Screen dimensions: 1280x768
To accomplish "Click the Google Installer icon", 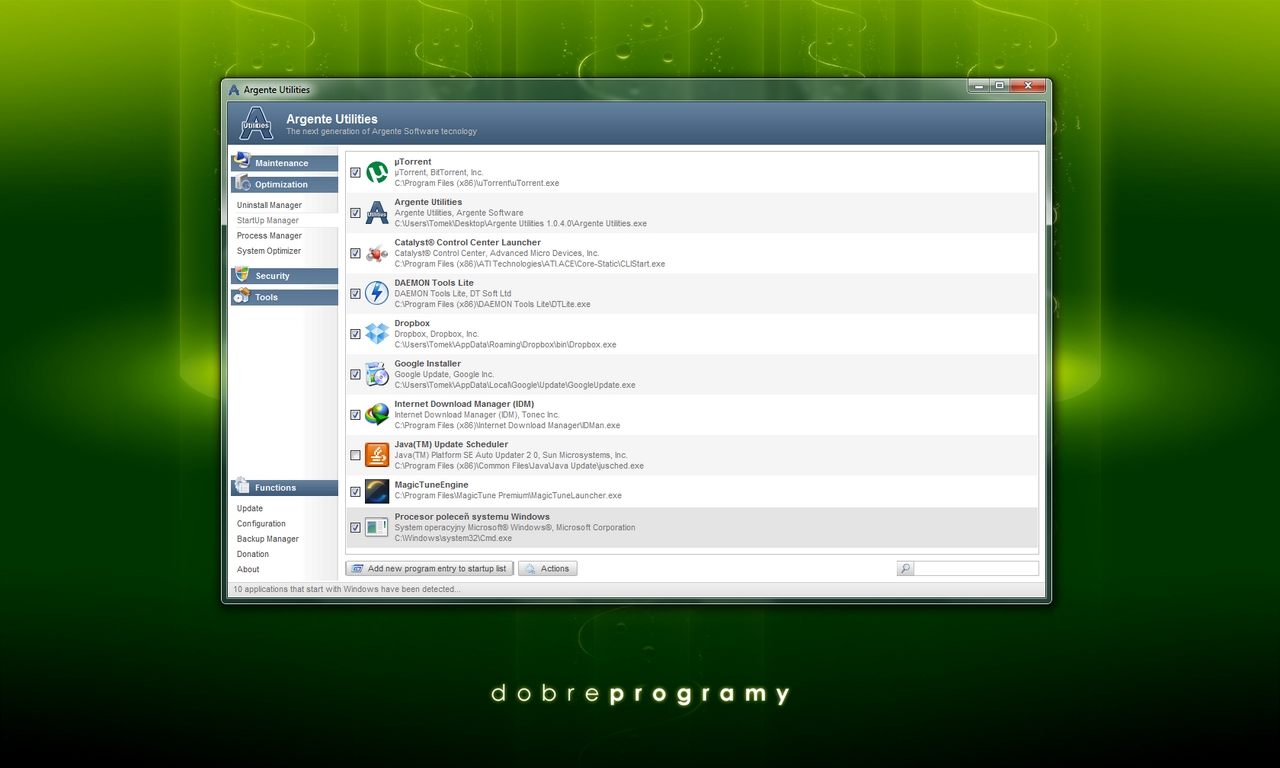I will pyautogui.click(x=377, y=374).
